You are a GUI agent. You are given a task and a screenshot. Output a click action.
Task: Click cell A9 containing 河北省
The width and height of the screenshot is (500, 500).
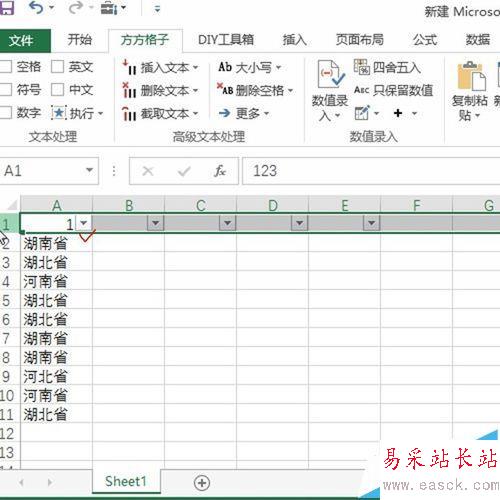click(x=56, y=376)
